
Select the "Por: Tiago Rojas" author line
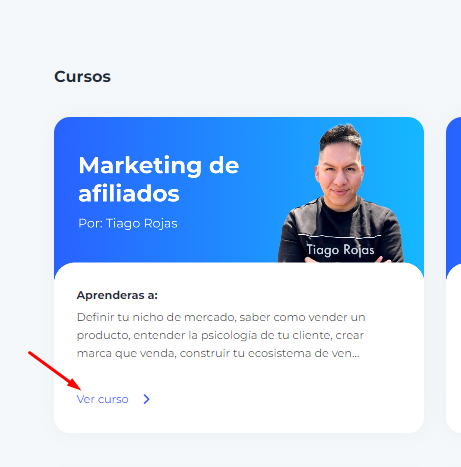[x=128, y=223]
